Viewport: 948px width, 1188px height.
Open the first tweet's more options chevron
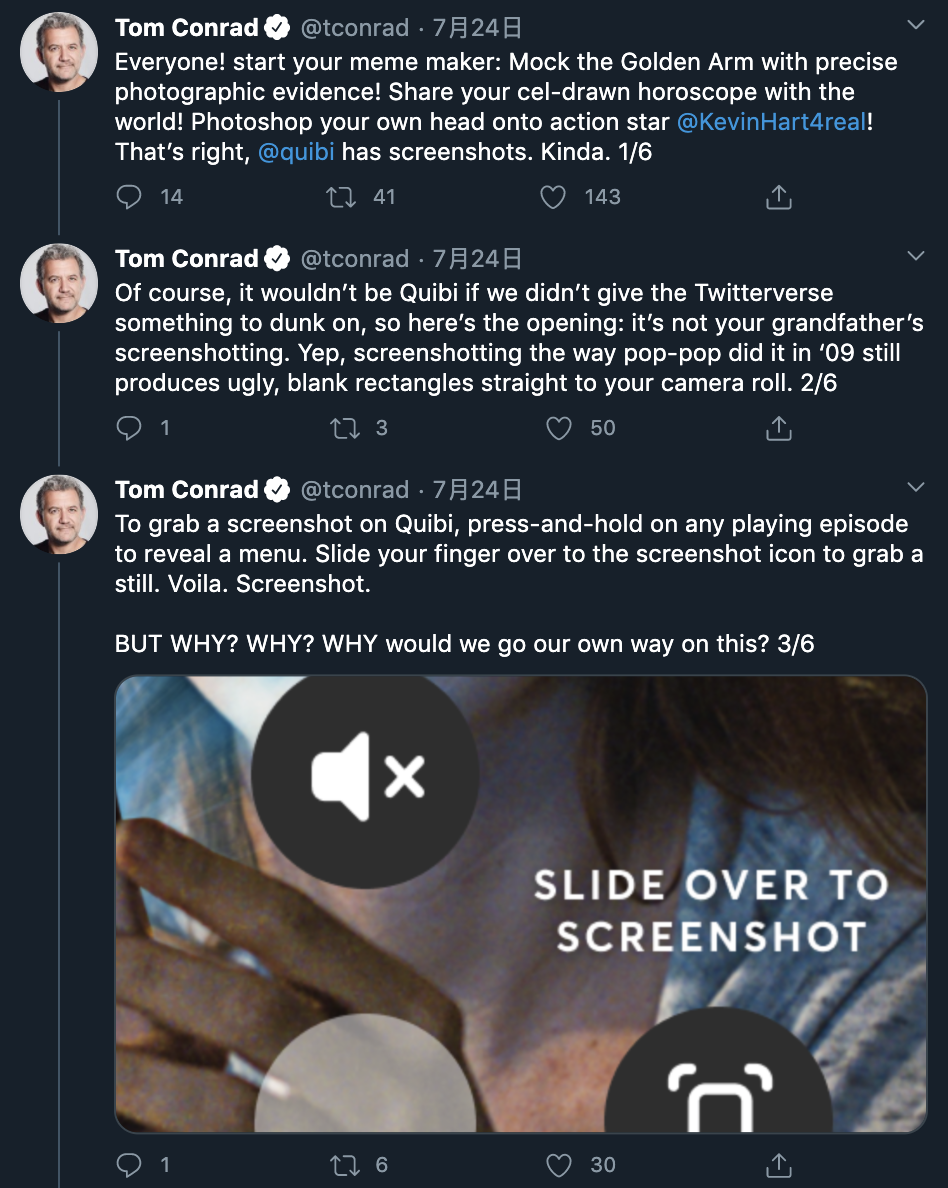click(x=915, y=25)
